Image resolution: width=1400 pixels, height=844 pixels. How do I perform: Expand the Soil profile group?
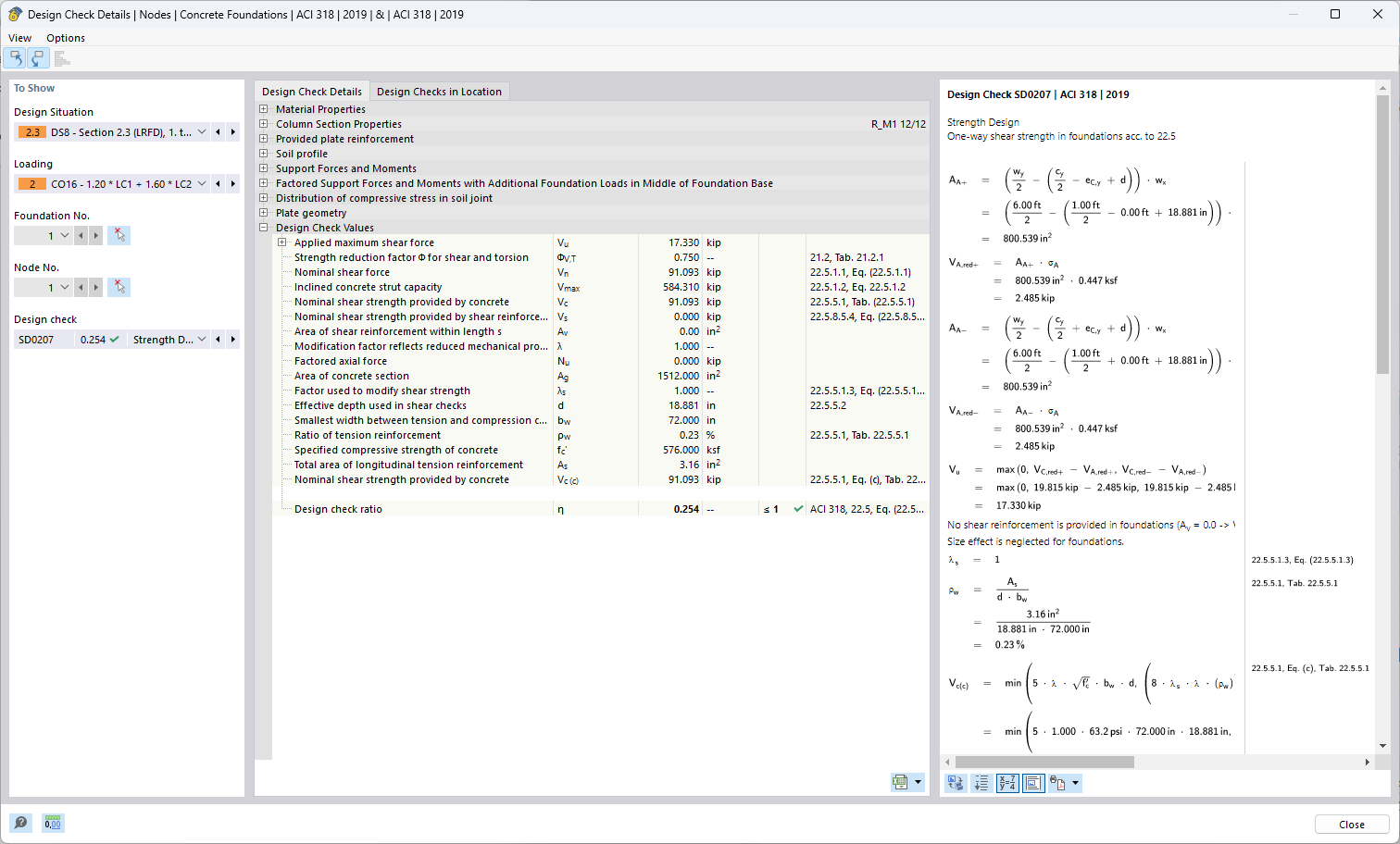tap(264, 154)
